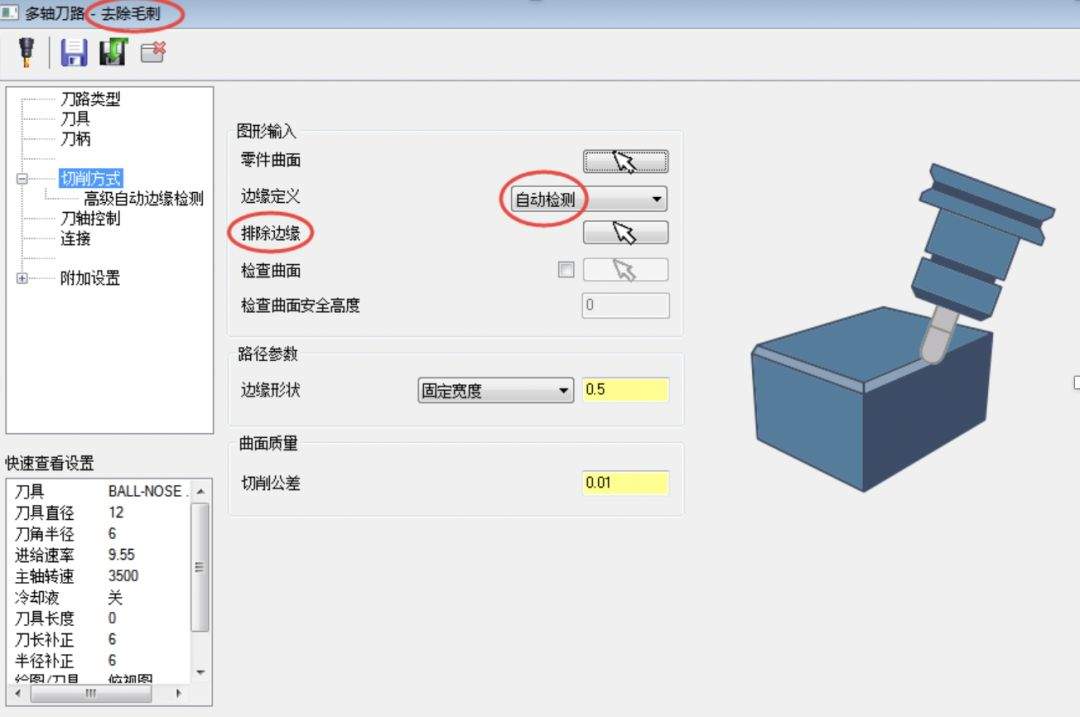Enable the 检查曲面 checkbox
The width and height of the screenshot is (1080, 717).
(x=565, y=269)
